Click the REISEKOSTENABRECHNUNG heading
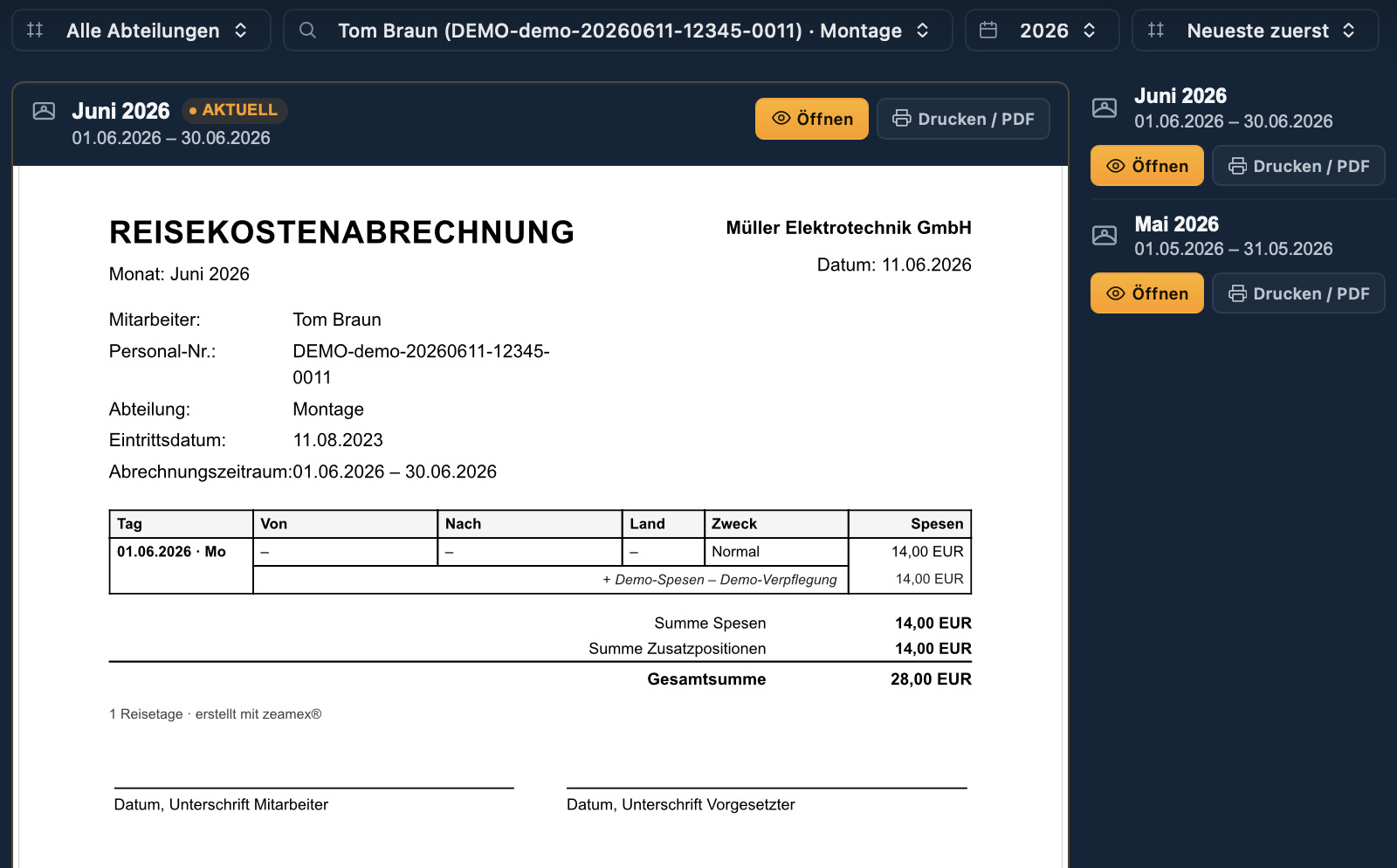Screen dimensions: 1397x868 pyautogui.click(x=341, y=232)
